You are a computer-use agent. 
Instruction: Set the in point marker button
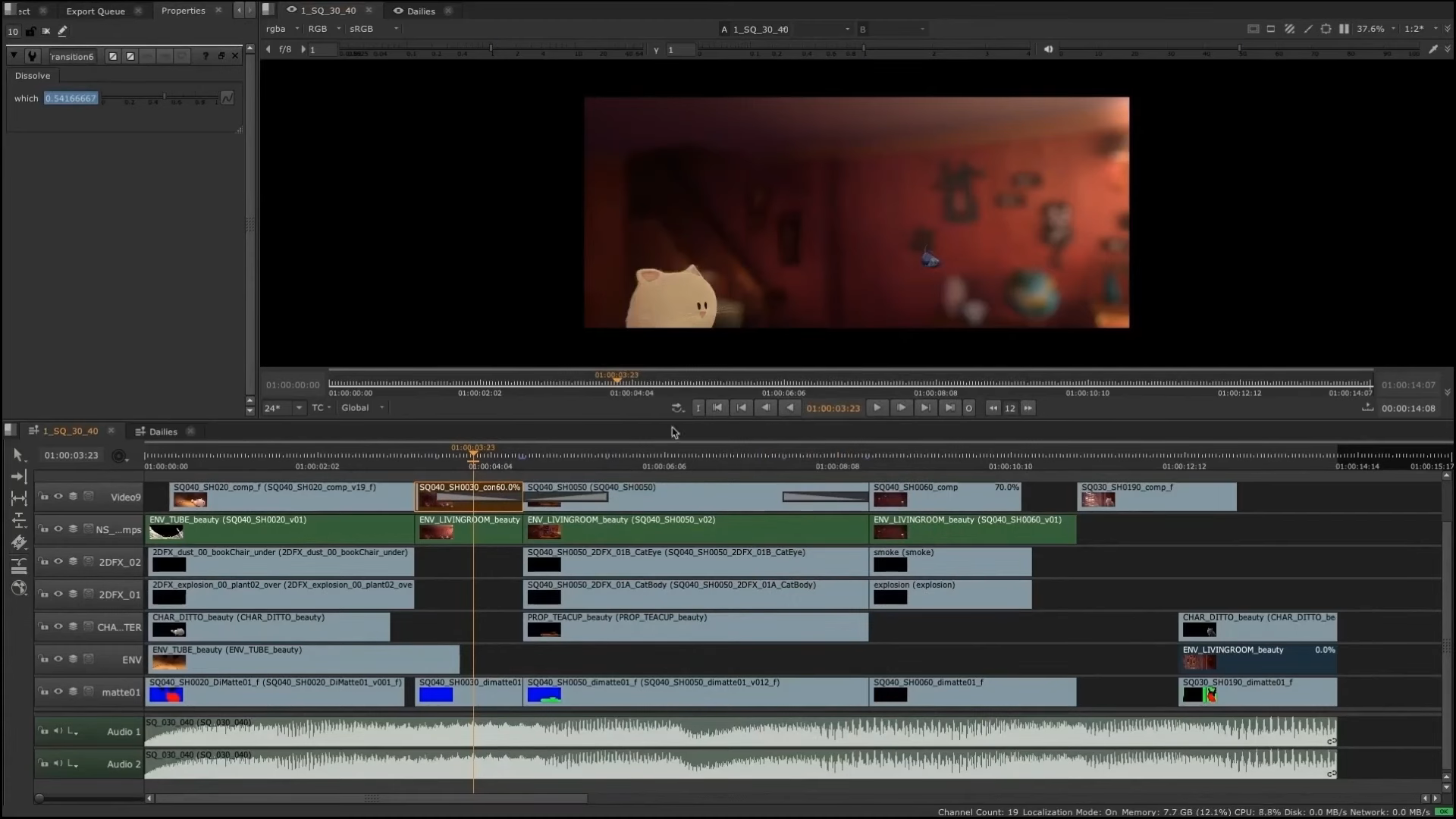pyautogui.click(x=698, y=408)
